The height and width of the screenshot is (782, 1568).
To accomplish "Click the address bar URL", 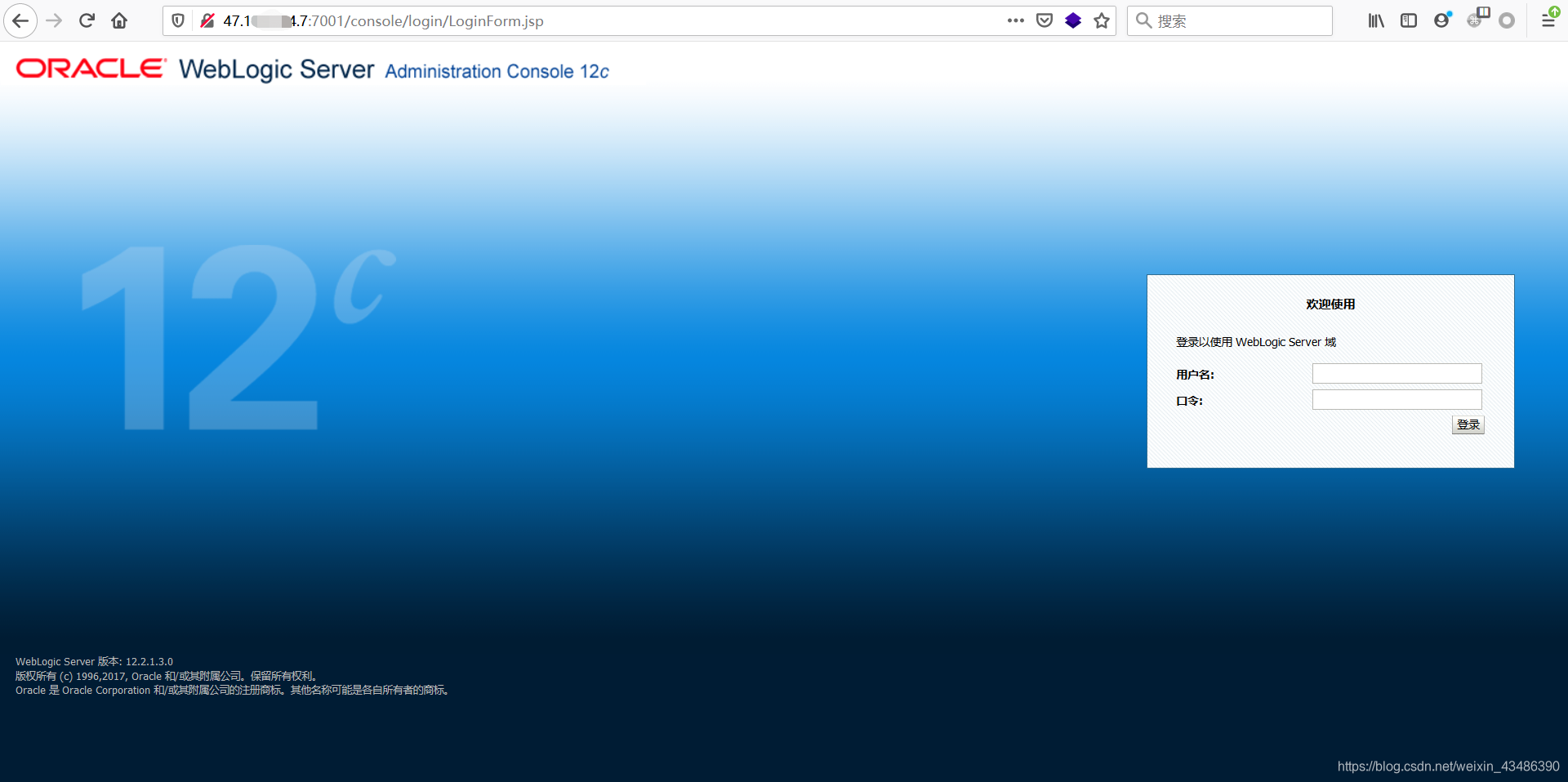I will pyautogui.click(x=384, y=20).
